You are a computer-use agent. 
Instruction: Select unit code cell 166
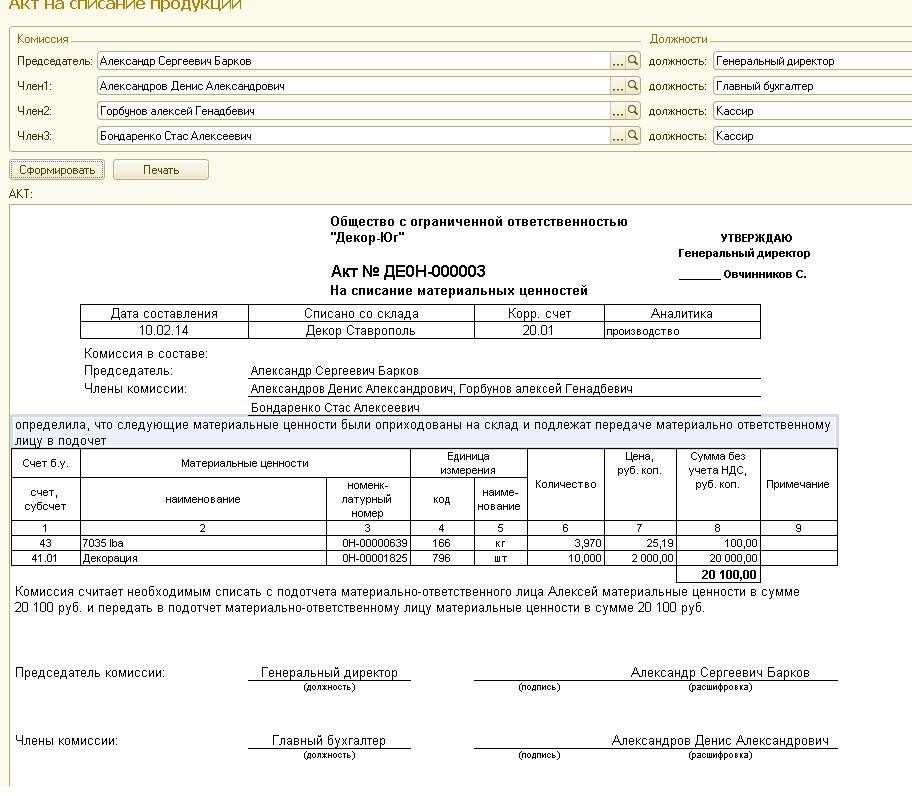[x=442, y=543]
